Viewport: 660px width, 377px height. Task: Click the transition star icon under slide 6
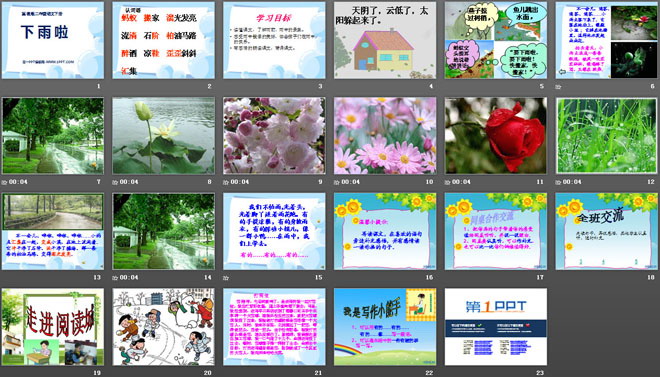tap(558, 87)
